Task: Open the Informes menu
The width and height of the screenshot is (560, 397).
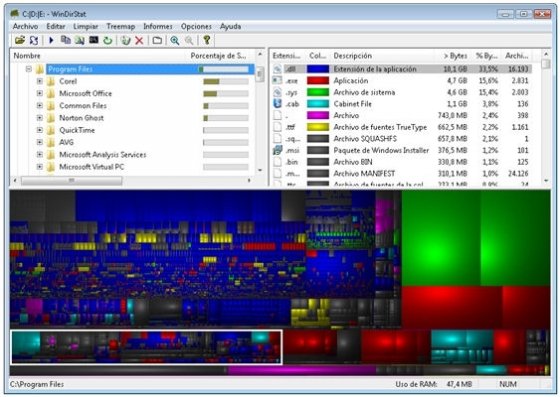Action: click(158, 26)
